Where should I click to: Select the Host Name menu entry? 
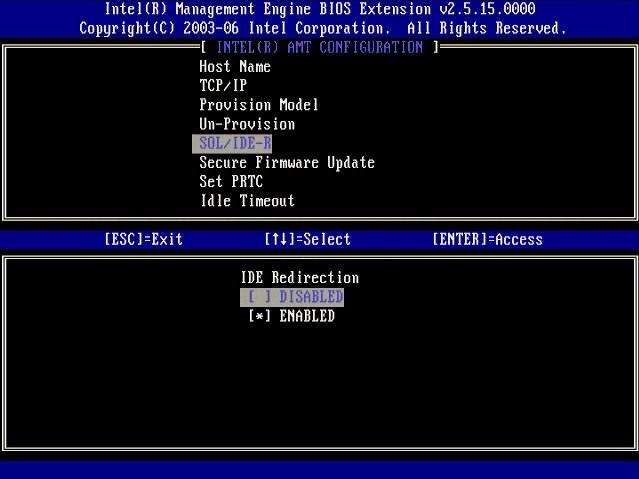click(x=235, y=66)
